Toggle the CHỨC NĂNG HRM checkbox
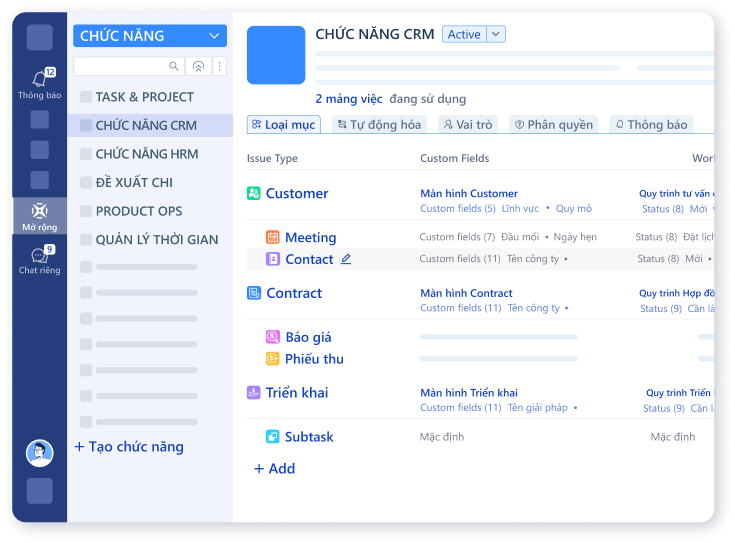The image size is (735, 543). [86, 154]
